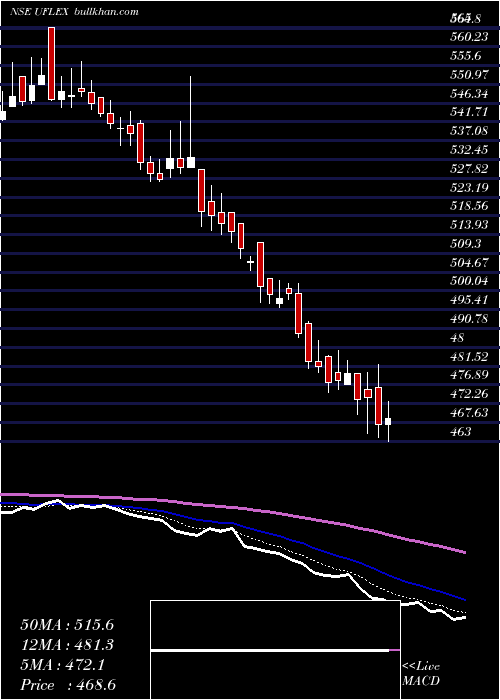Screen dimensions: 500x700
Task: Click the 50MA : 515.6 readout
Action: point(67,625)
